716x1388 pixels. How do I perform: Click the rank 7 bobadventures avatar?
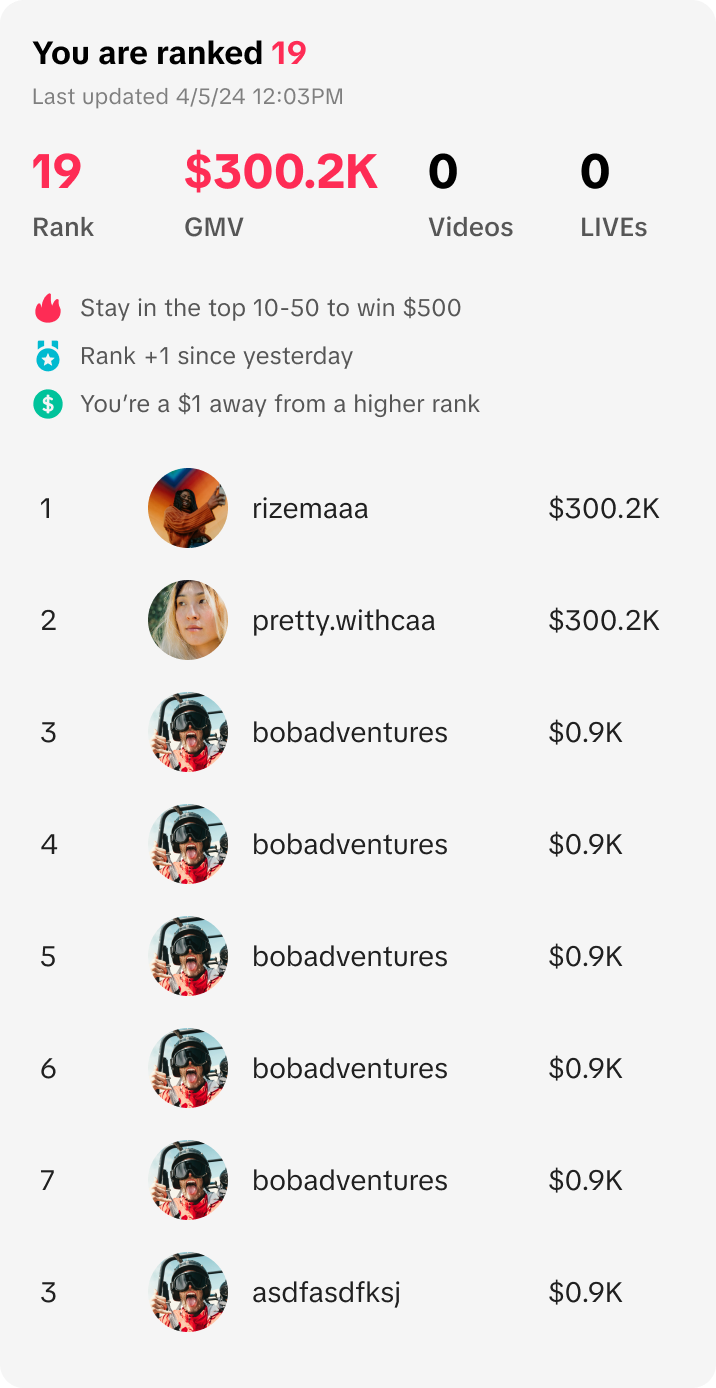pos(188,1180)
